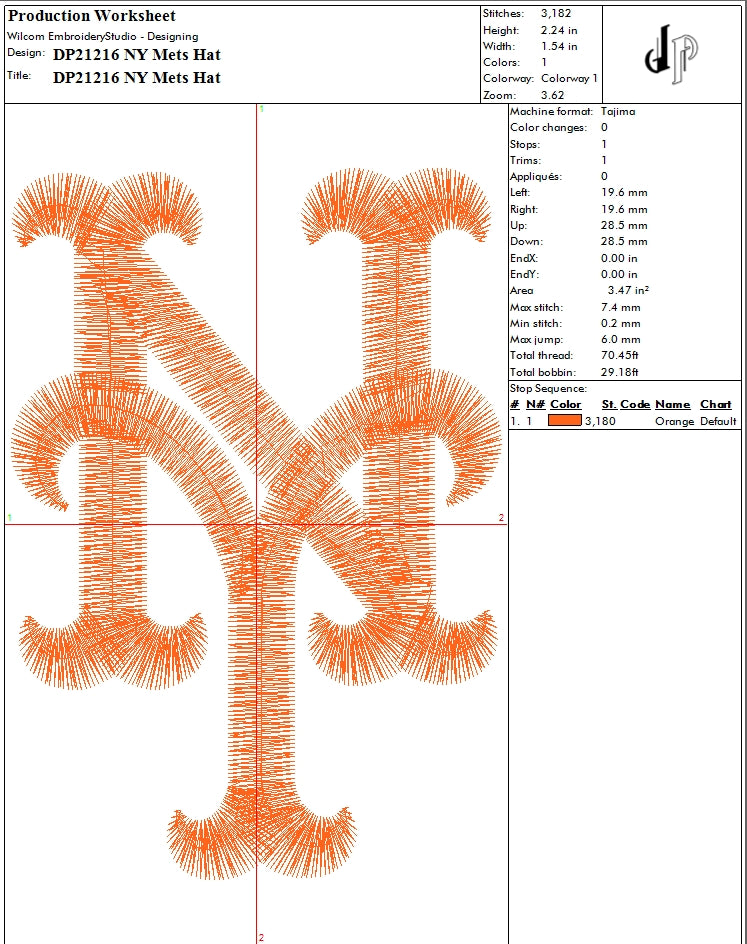This screenshot has width=747, height=944.
Task: Select the Design name DP21216 NY Mets Hat
Action: pyautogui.click(x=137, y=55)
